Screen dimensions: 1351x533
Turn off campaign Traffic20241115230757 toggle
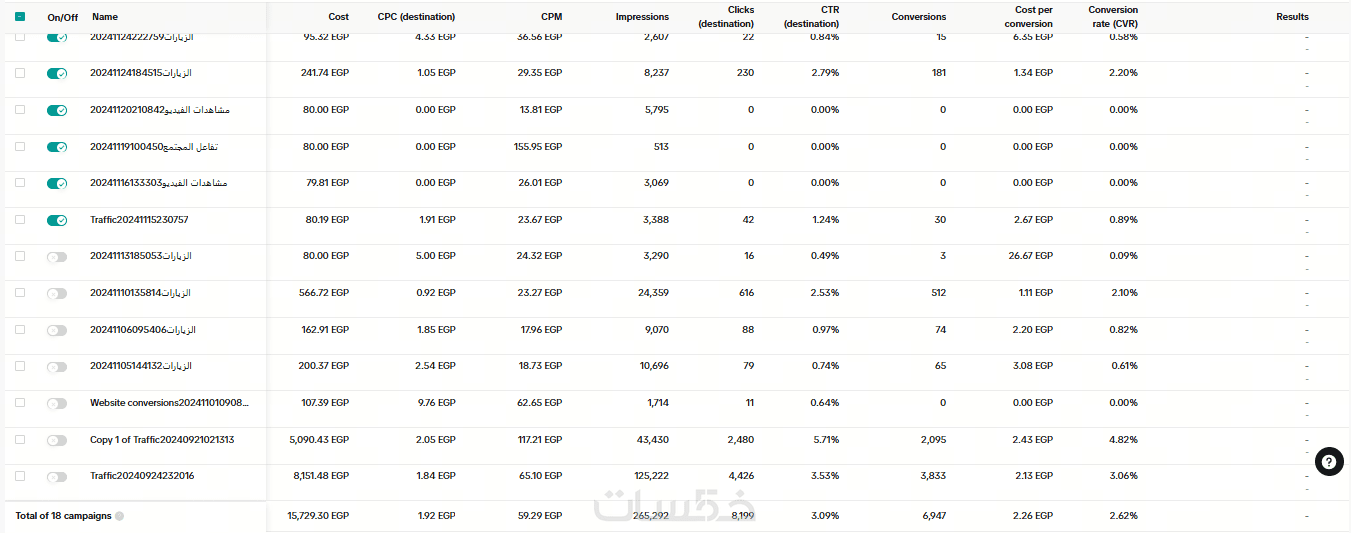click(x=57, y=220)
